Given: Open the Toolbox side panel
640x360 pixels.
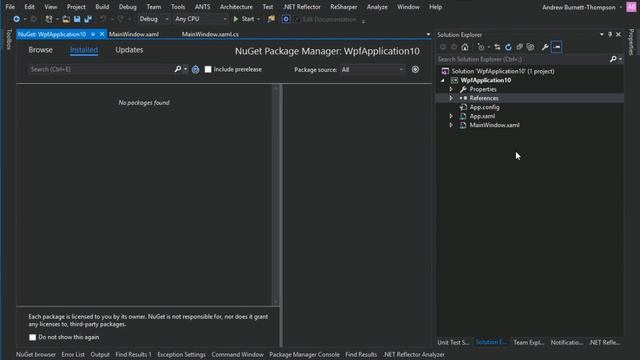Looking at the screenshot, I should point(9,39).
